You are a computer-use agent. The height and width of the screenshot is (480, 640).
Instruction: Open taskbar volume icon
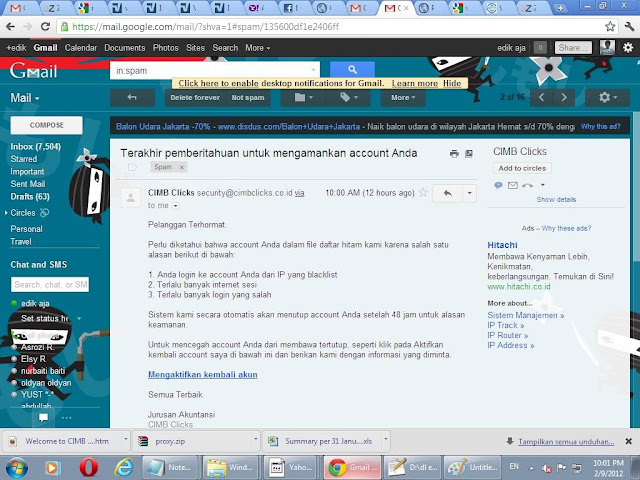pos(547,468)
